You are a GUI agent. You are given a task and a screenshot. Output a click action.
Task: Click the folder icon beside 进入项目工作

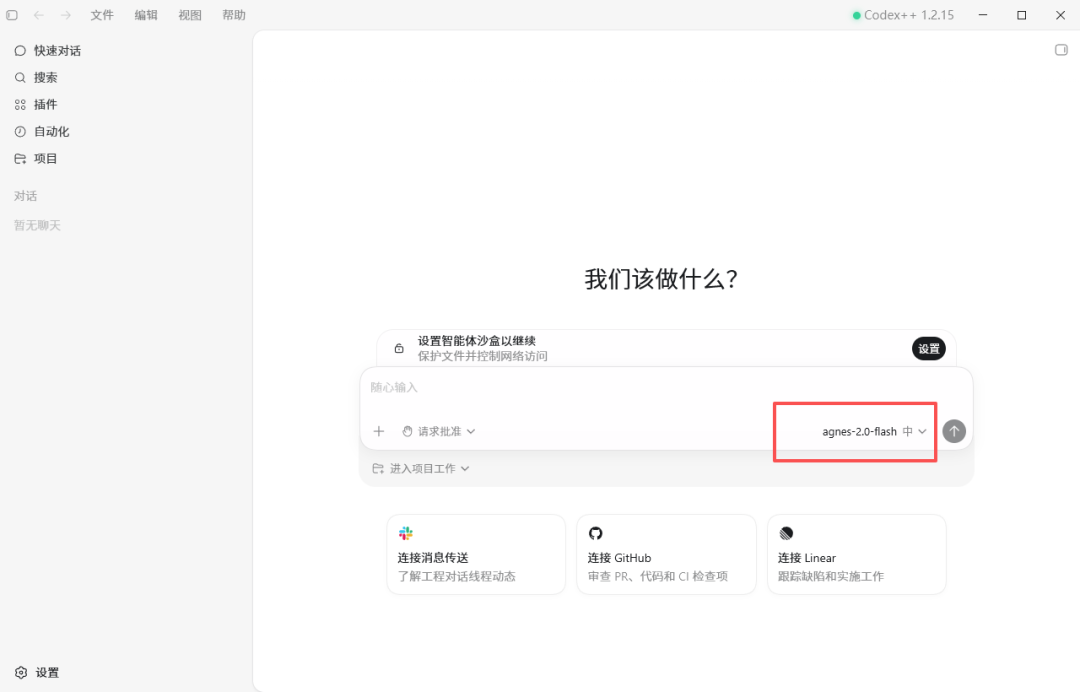(x=377, y=468)
